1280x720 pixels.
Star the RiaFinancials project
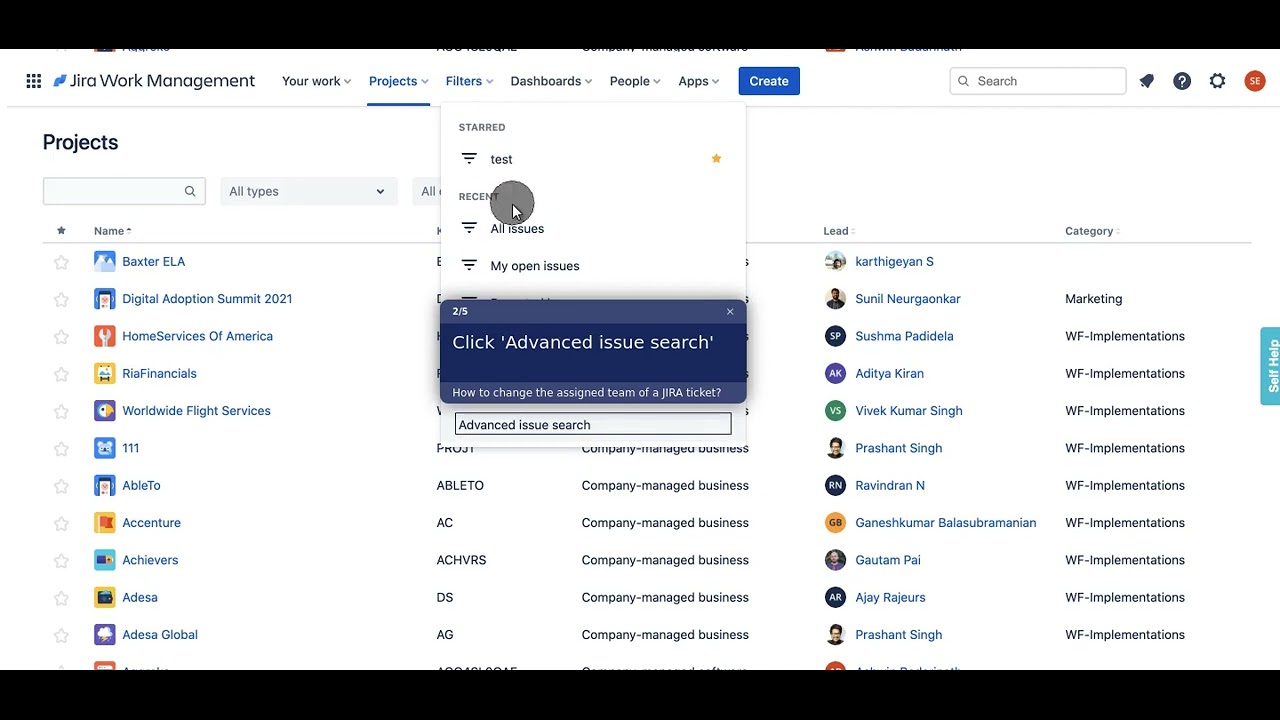coord(61,374)
